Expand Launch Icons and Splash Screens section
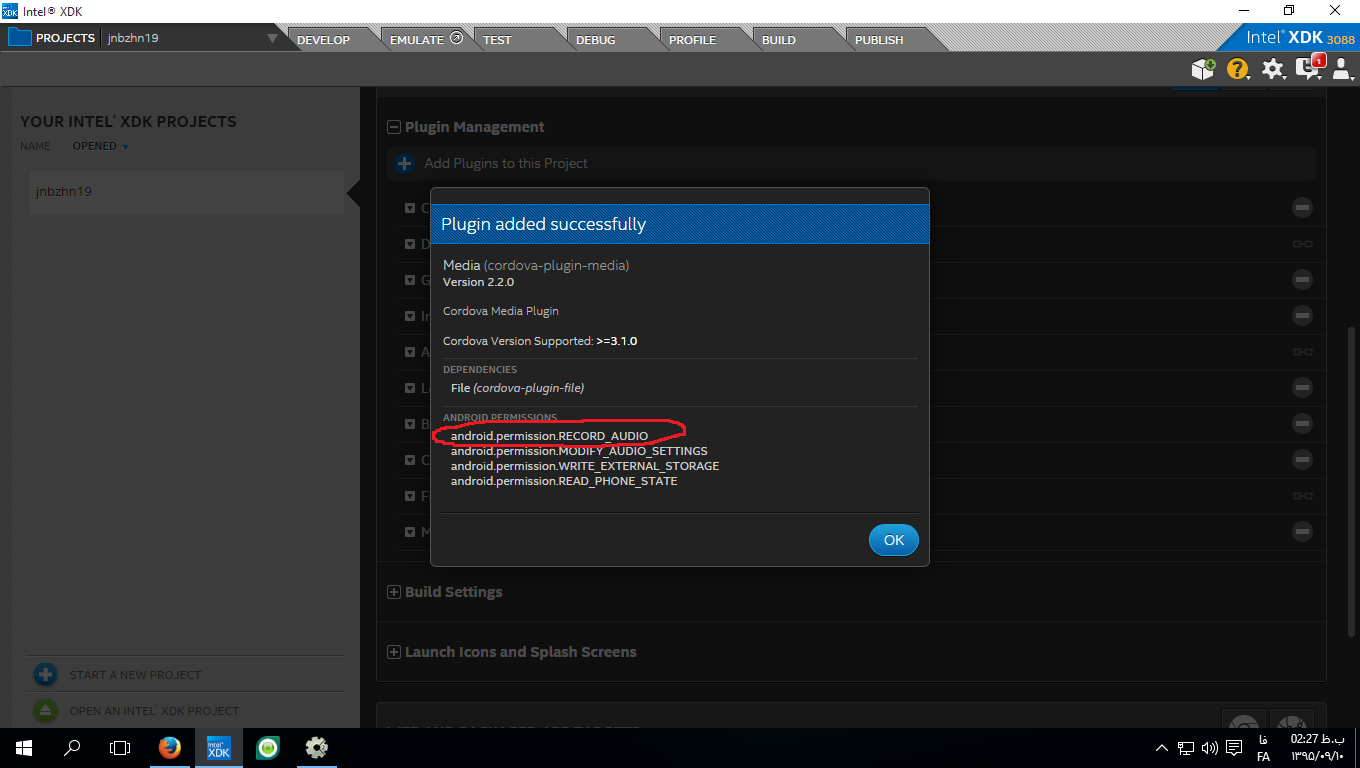The height and width of the screenshot is (768, 1360). click(394, 652)
